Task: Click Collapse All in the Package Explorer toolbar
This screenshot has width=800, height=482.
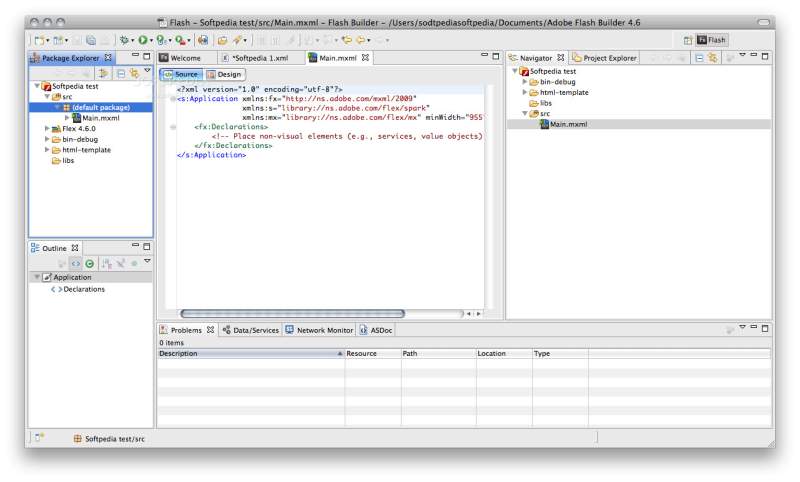Action: pyautogui.click(x=121, y=73)
